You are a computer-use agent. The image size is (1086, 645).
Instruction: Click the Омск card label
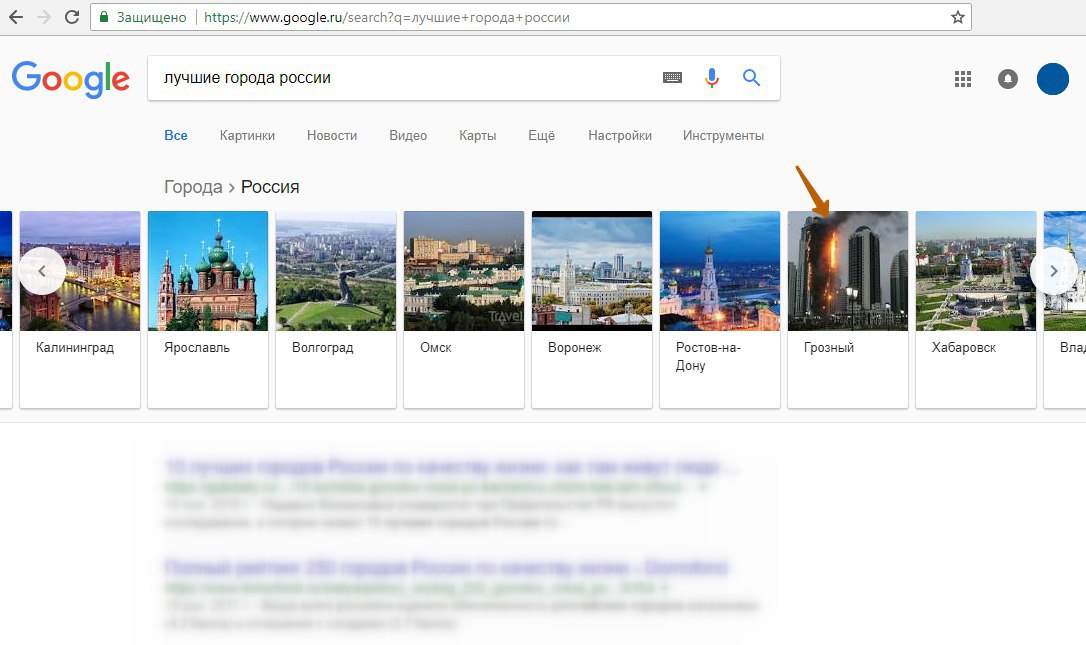click(x=436, y=348)
